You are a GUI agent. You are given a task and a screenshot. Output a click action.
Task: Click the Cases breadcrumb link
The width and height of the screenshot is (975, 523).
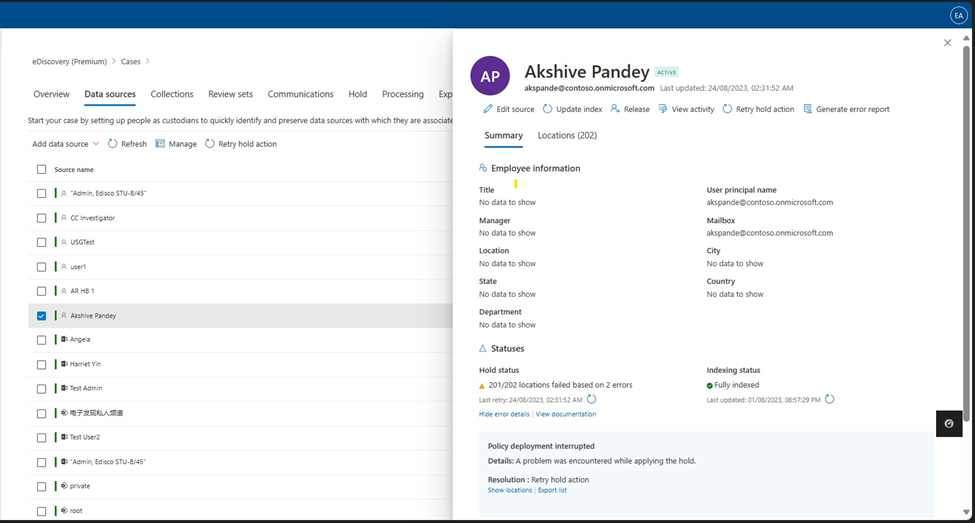pos(131,62)
